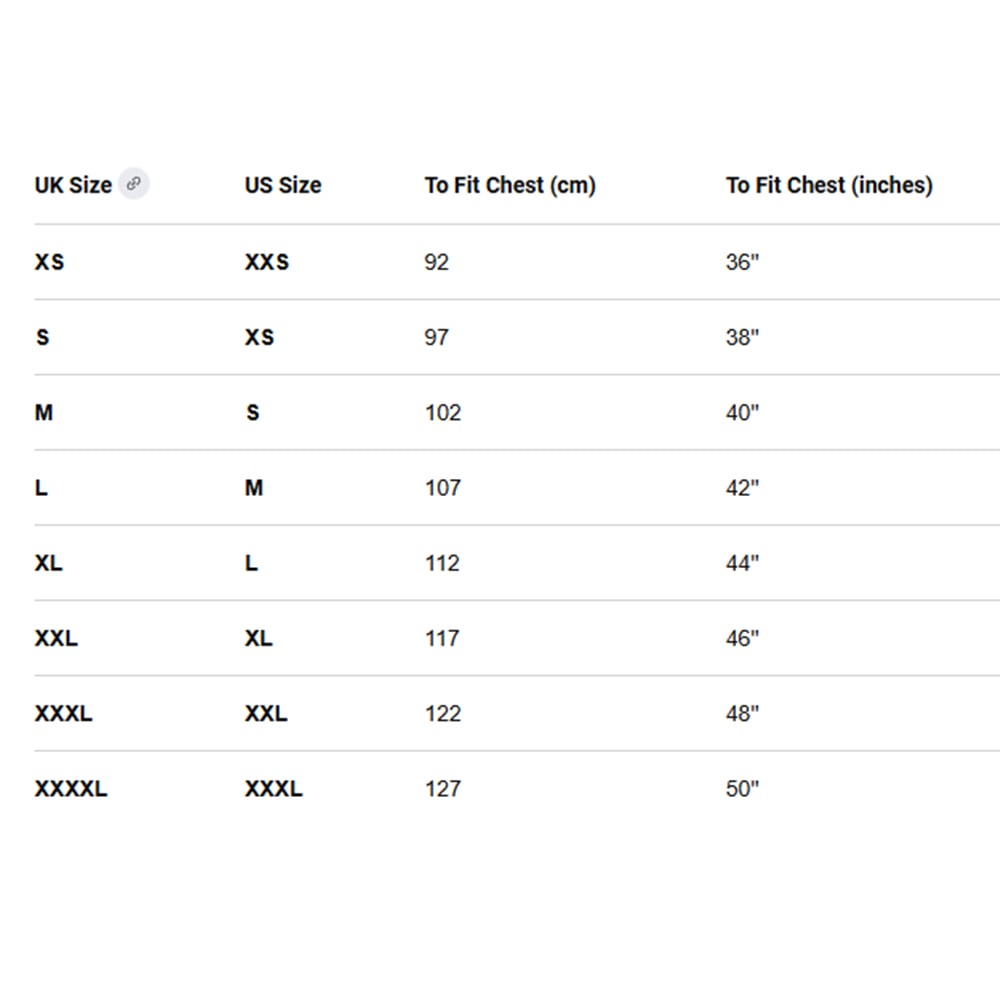1000x1000 pixels.
Task: Click the 102 cm chest value
Action: click(x=443, y=413)
